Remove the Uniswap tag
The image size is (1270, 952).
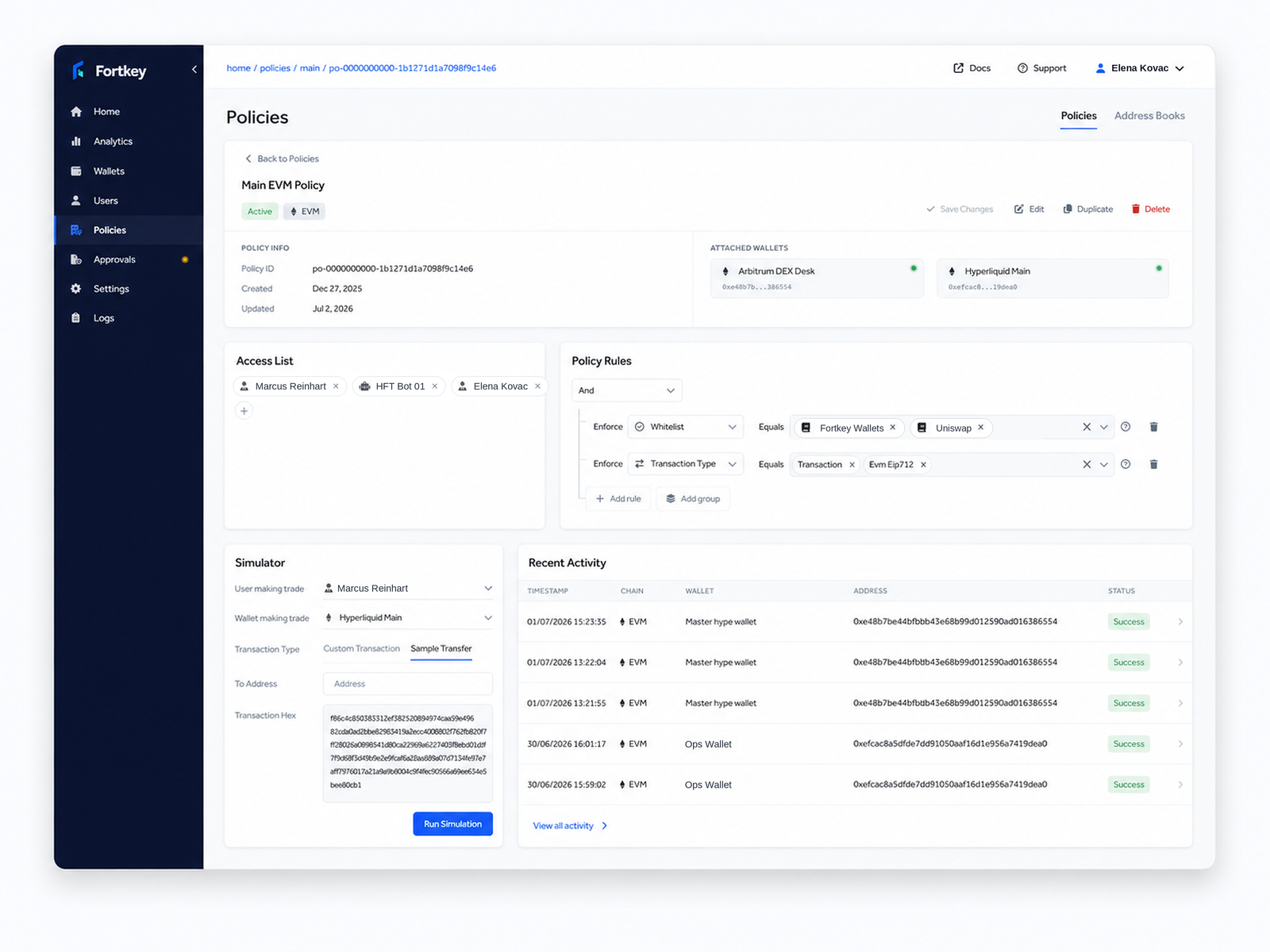(x=981, y=428)
